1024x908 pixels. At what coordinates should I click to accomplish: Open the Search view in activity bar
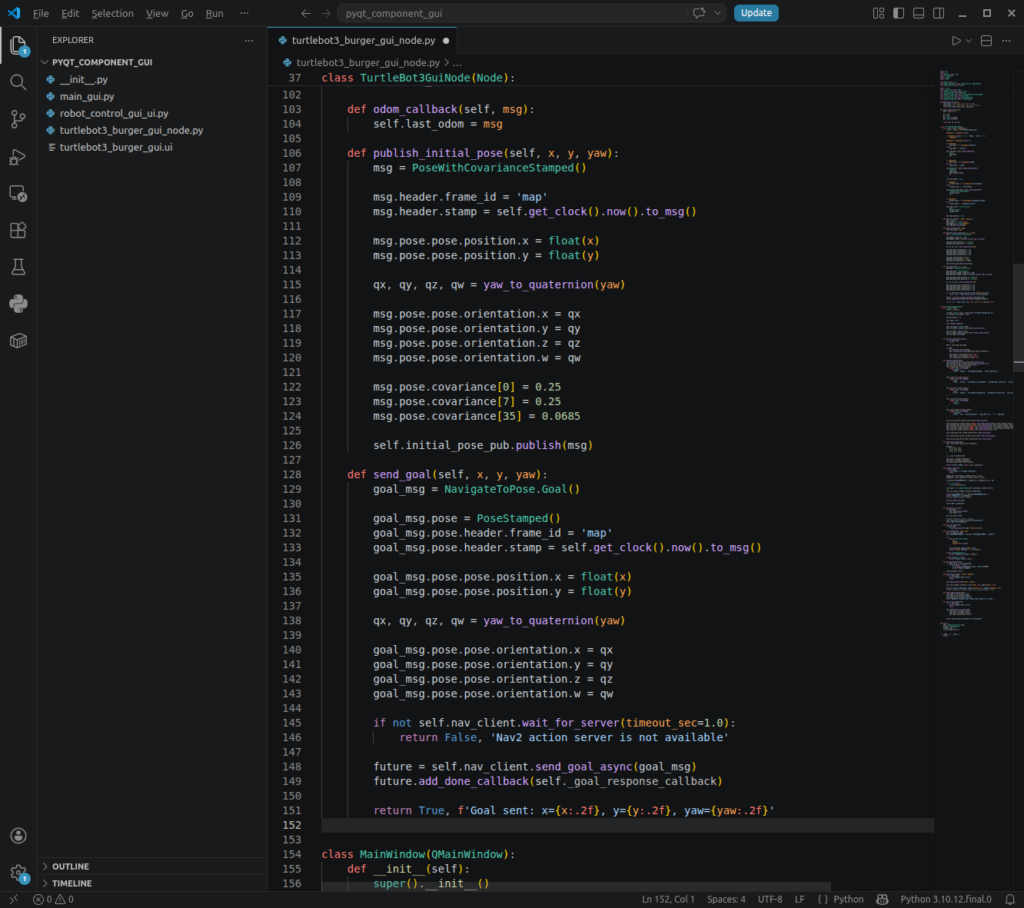coord(18,82)
